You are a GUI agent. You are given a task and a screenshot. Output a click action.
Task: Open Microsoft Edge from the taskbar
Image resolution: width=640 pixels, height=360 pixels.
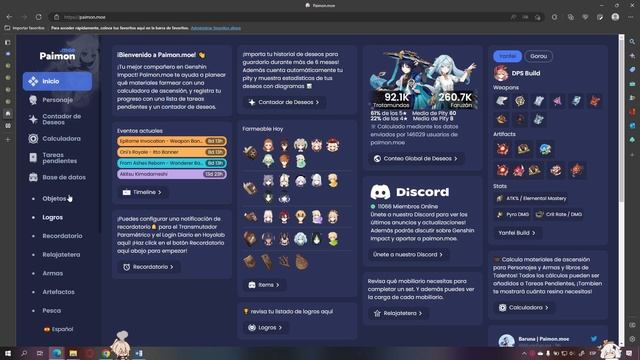[56, 353]
